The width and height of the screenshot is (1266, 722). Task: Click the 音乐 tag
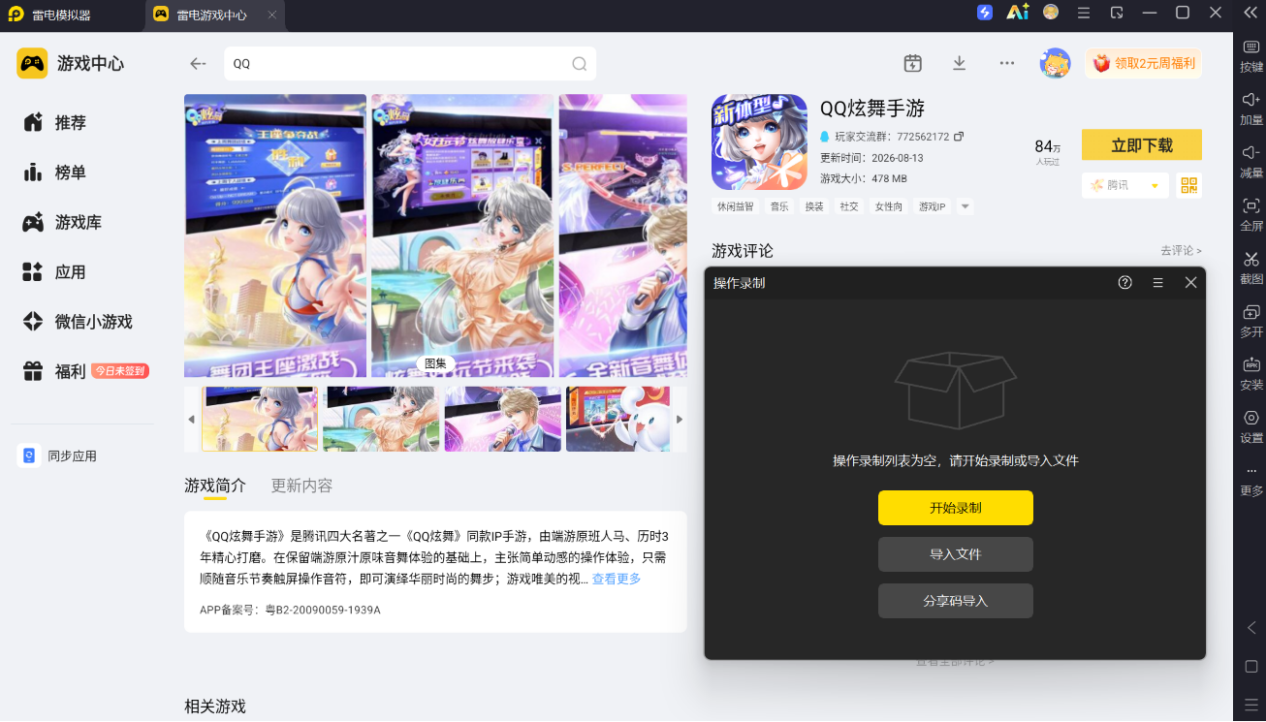pyautogui.click(x=779, y=207)
